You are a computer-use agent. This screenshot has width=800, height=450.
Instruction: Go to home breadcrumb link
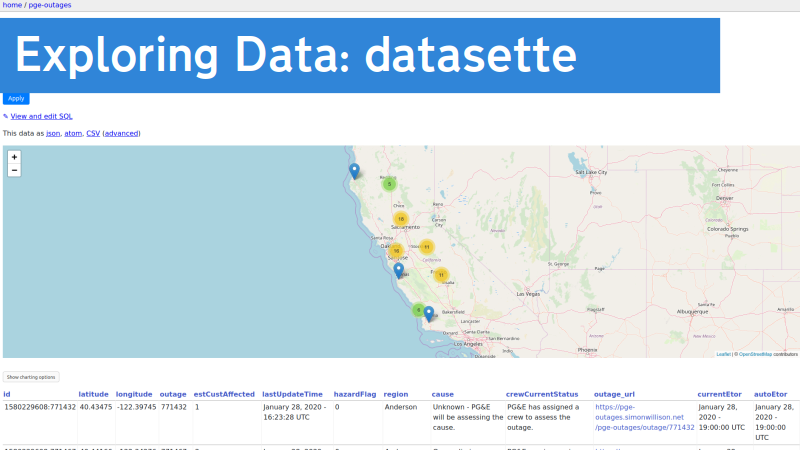(12, 5)
